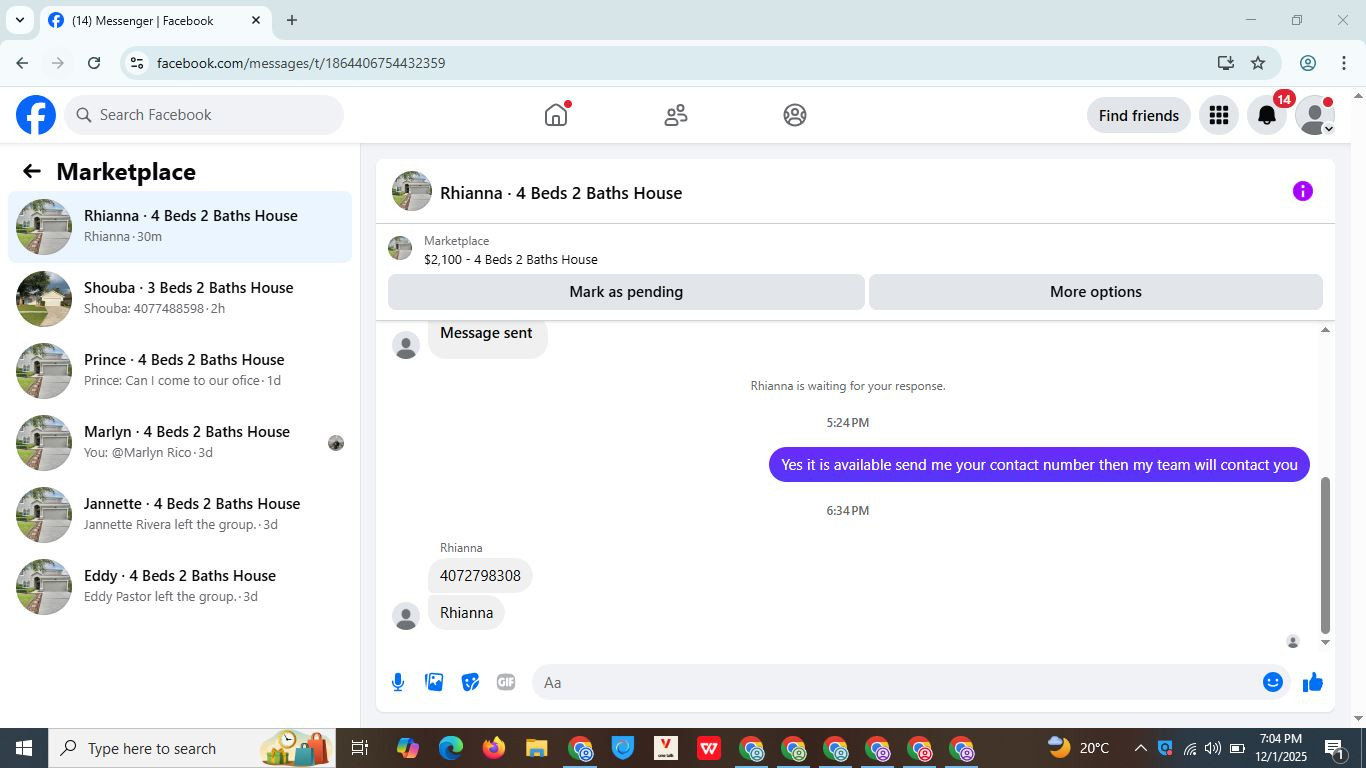Open the Windows Start menu
1366x768 pixels.
tap(23, 748)
